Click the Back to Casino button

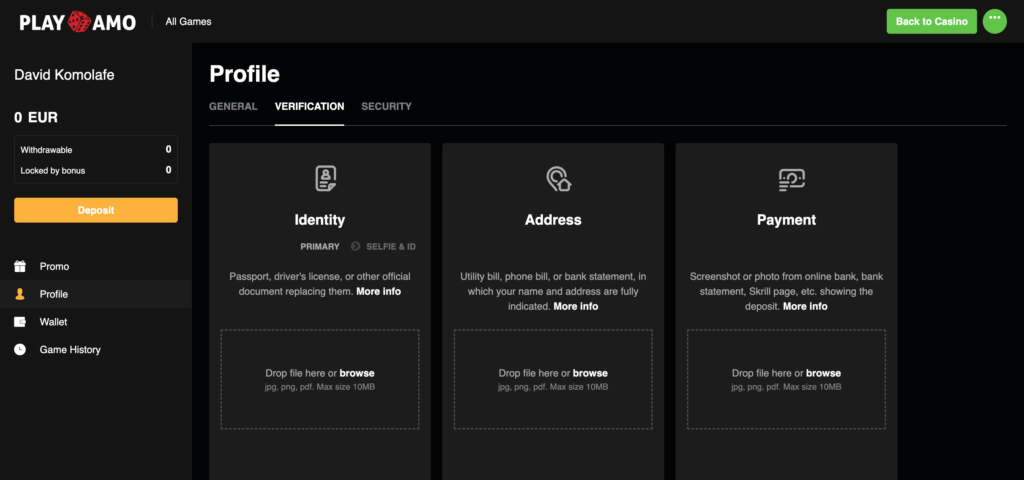click(931, 22)
